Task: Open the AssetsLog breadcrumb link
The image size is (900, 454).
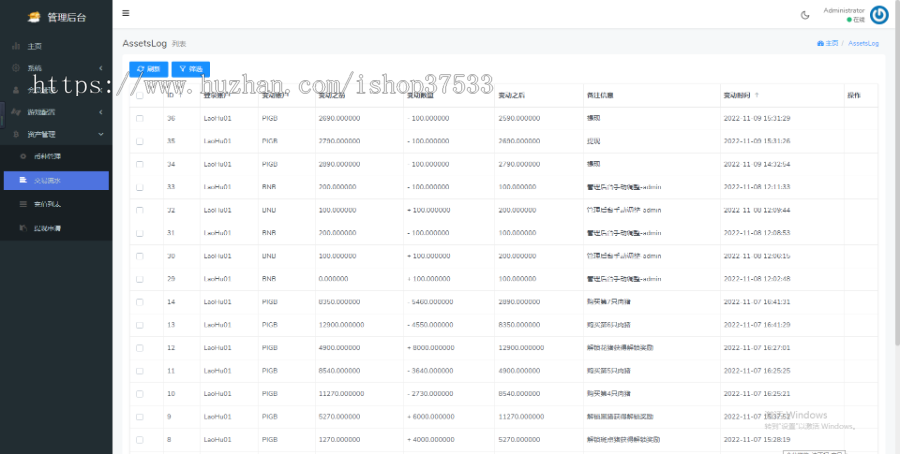Action: click(x=863, y=44)
